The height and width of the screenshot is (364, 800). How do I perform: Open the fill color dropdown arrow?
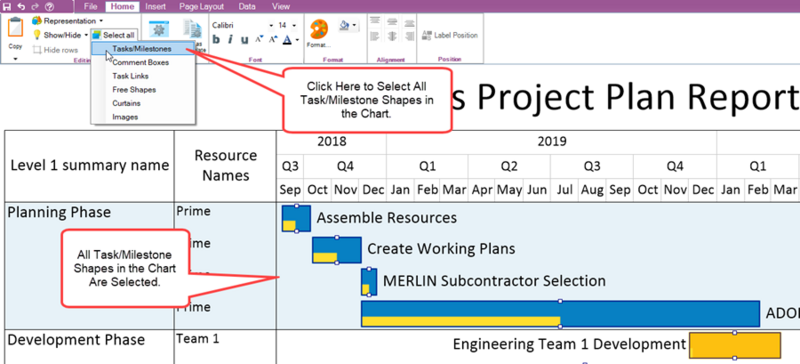click(x=354, y=25)
